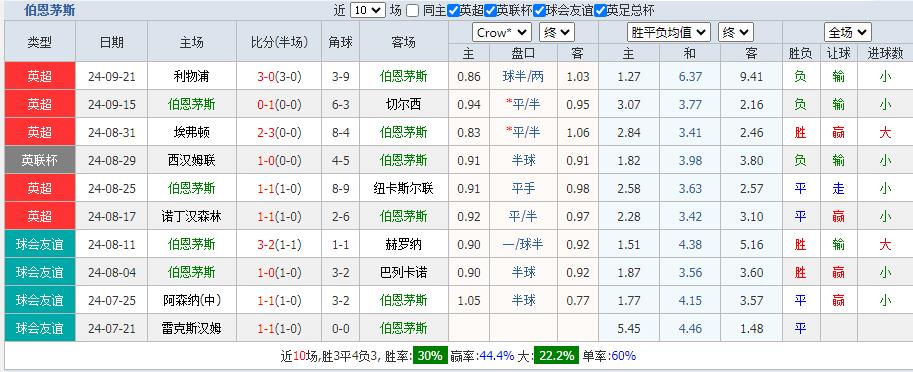Click 走 handicap result in 纽卡斯尔联 row
The height and width of the screenshot is (372, 913).
(838, 188)
